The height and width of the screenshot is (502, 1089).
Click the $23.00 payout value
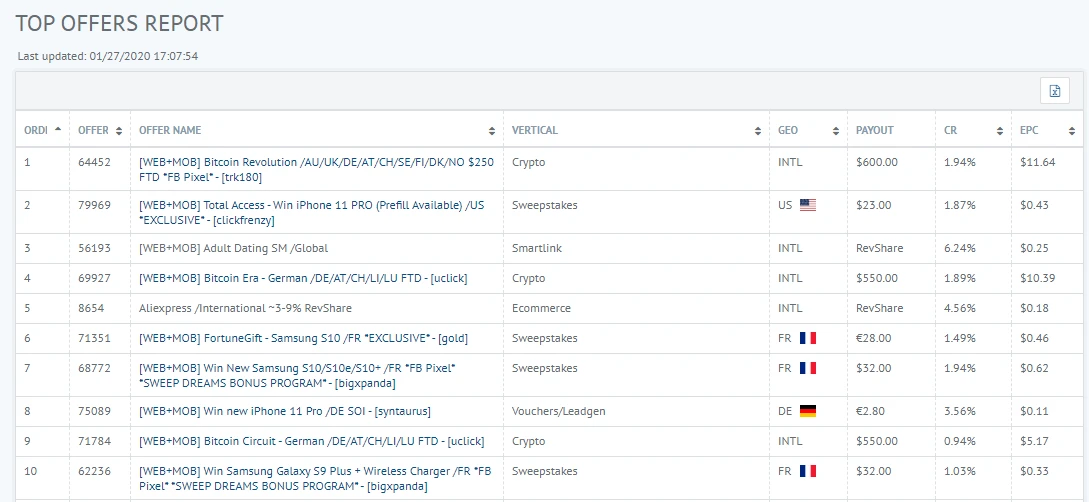(874, 206)
